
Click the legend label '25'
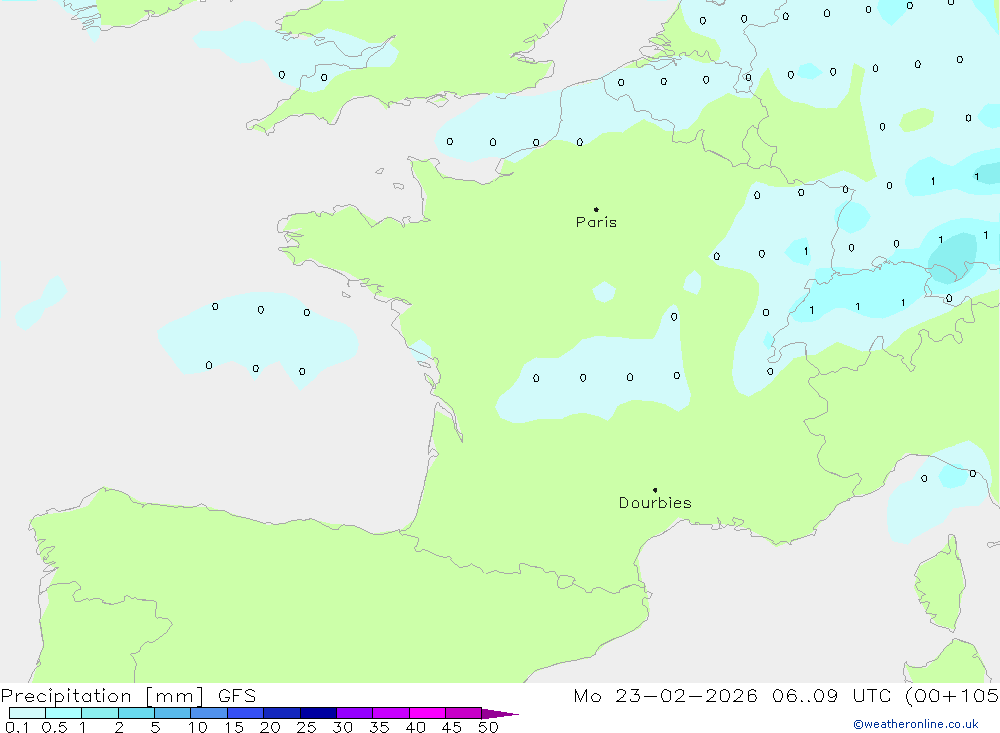coord(306,727)
